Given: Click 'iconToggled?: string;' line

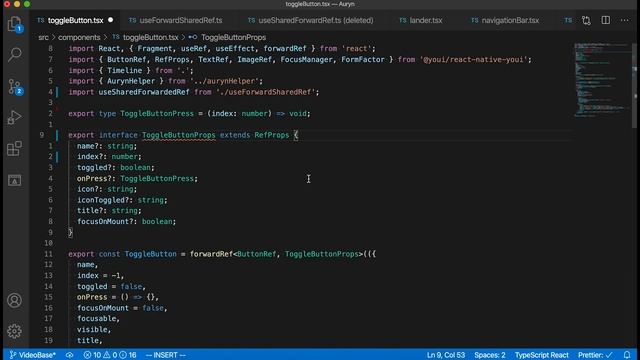Looking at the screenshot, I should [122, 200].
